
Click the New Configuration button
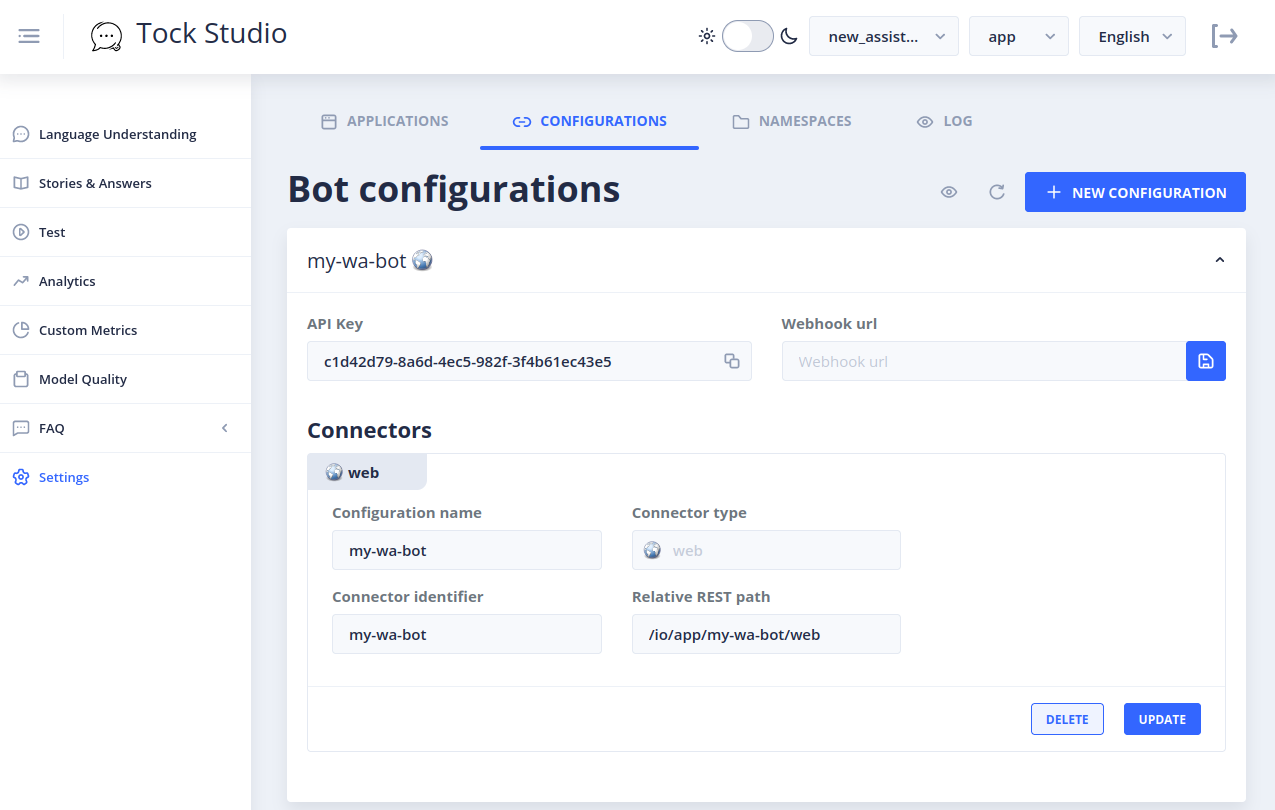tap(1135, 192)
